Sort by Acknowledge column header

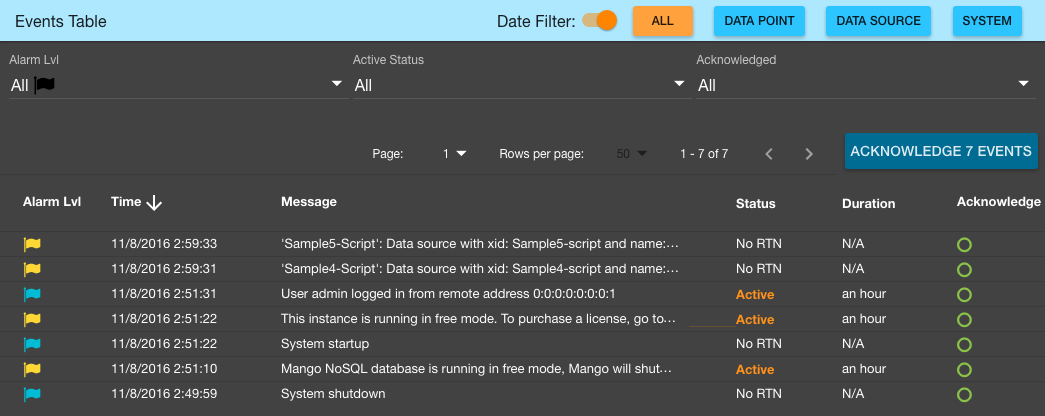pyautogui.click(x=998, y=201)
